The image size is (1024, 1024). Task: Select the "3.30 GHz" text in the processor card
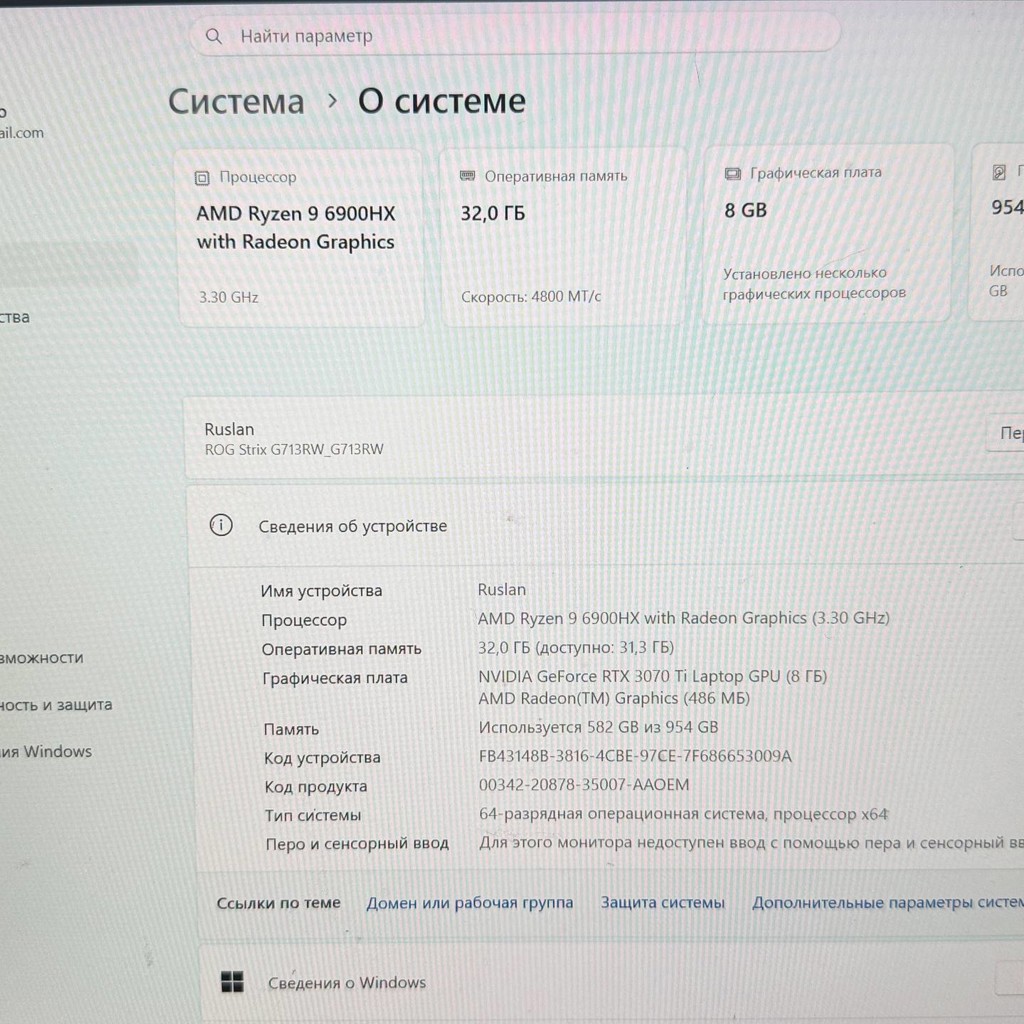pyautogui.click(x=229, y=298)
